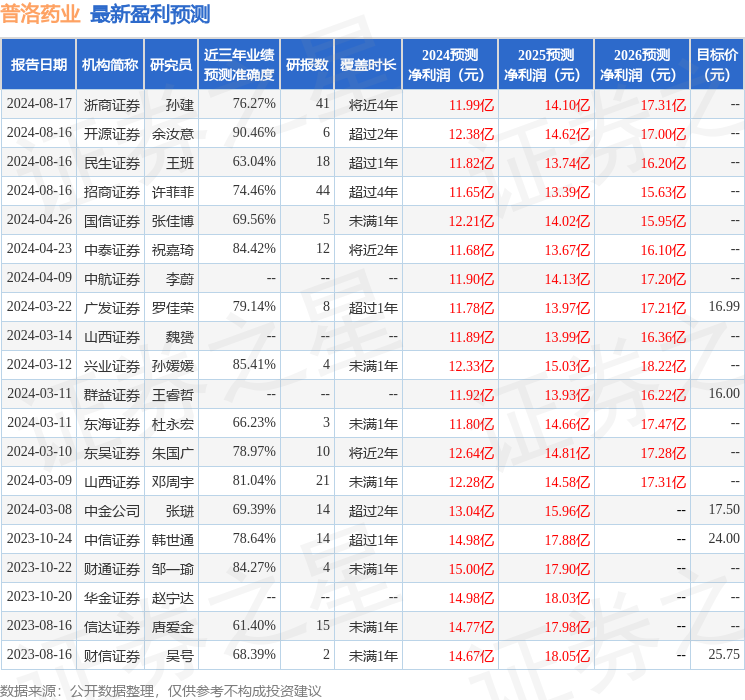Click target price 17.50

(724, 509)
